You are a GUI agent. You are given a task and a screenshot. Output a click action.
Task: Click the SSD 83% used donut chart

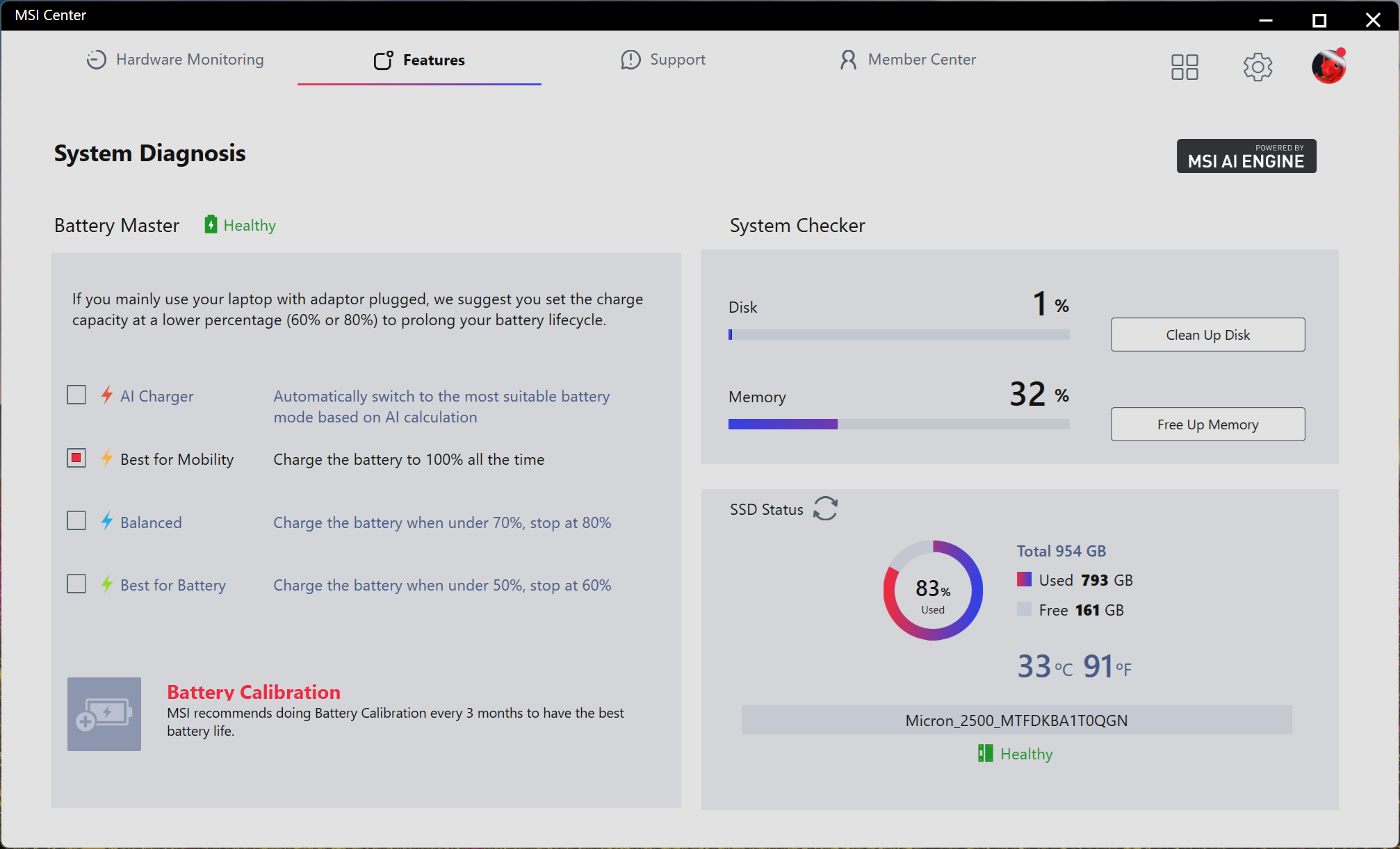coord(933,591)
